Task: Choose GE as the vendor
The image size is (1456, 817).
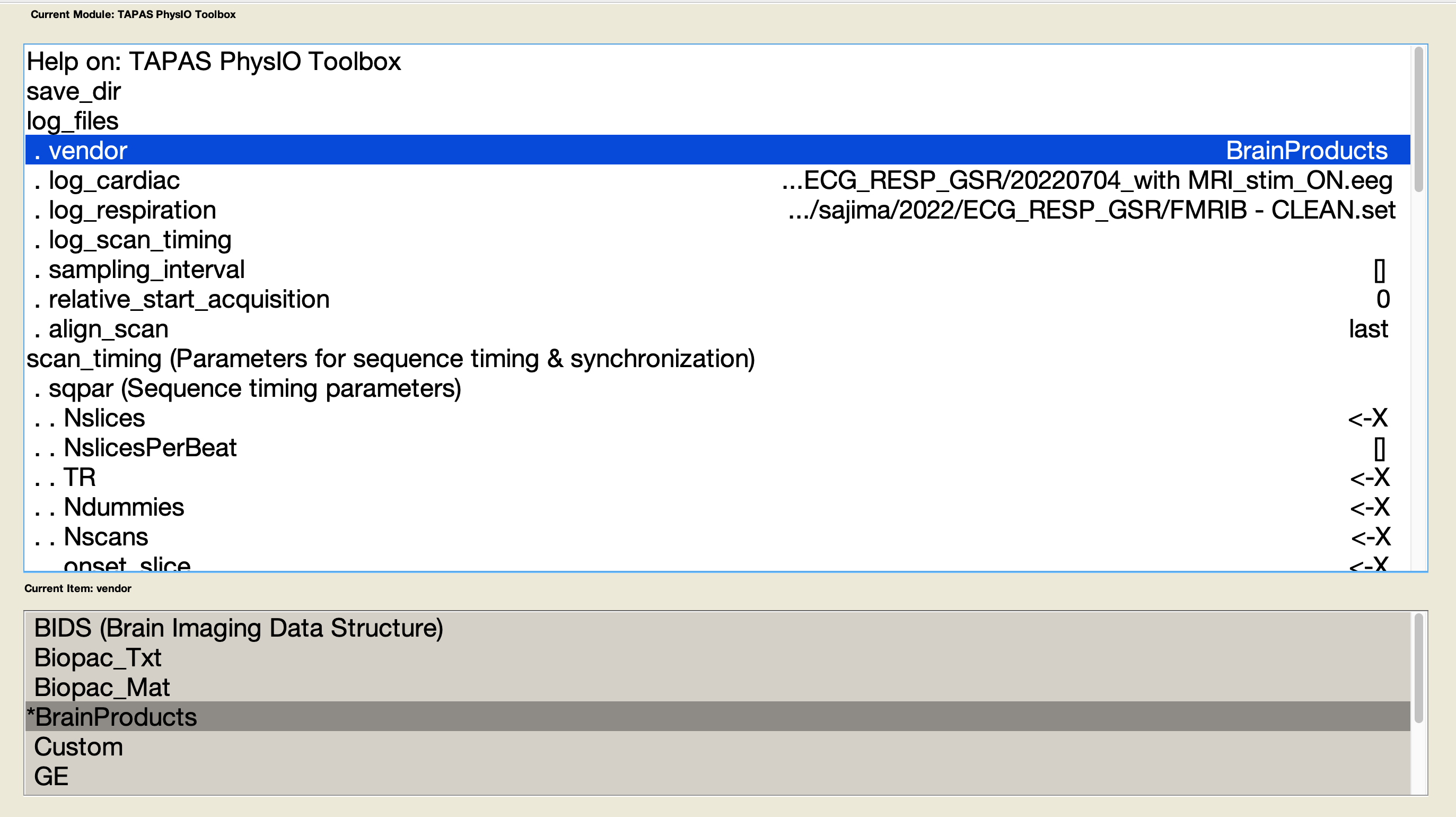Action: tap(51, 776)
